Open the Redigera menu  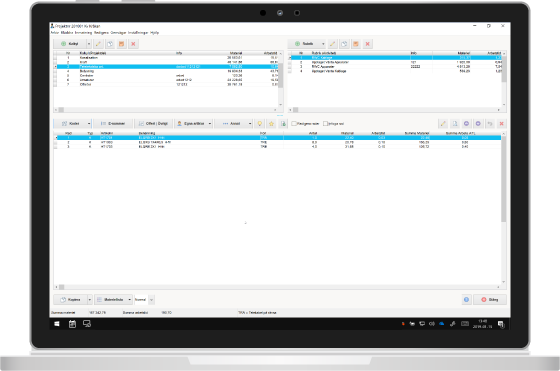pos(101,32)
